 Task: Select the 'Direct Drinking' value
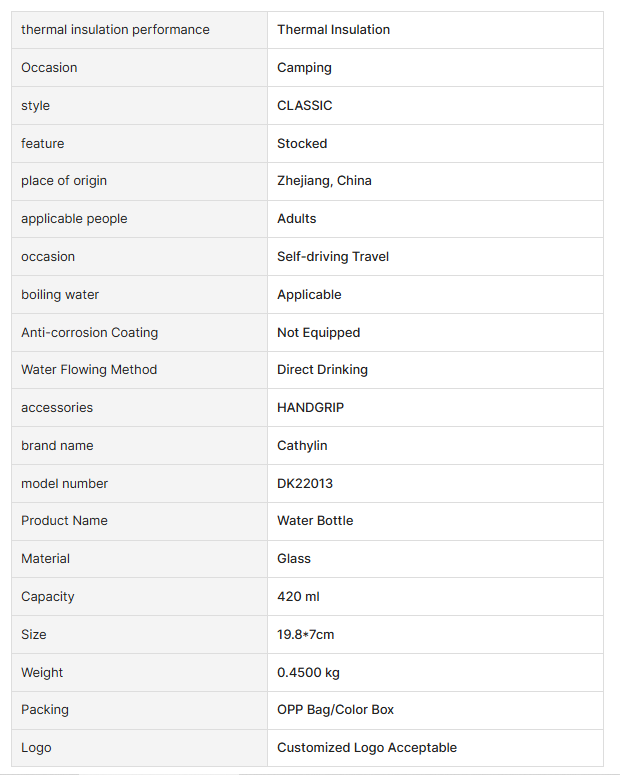click(322, 370)
